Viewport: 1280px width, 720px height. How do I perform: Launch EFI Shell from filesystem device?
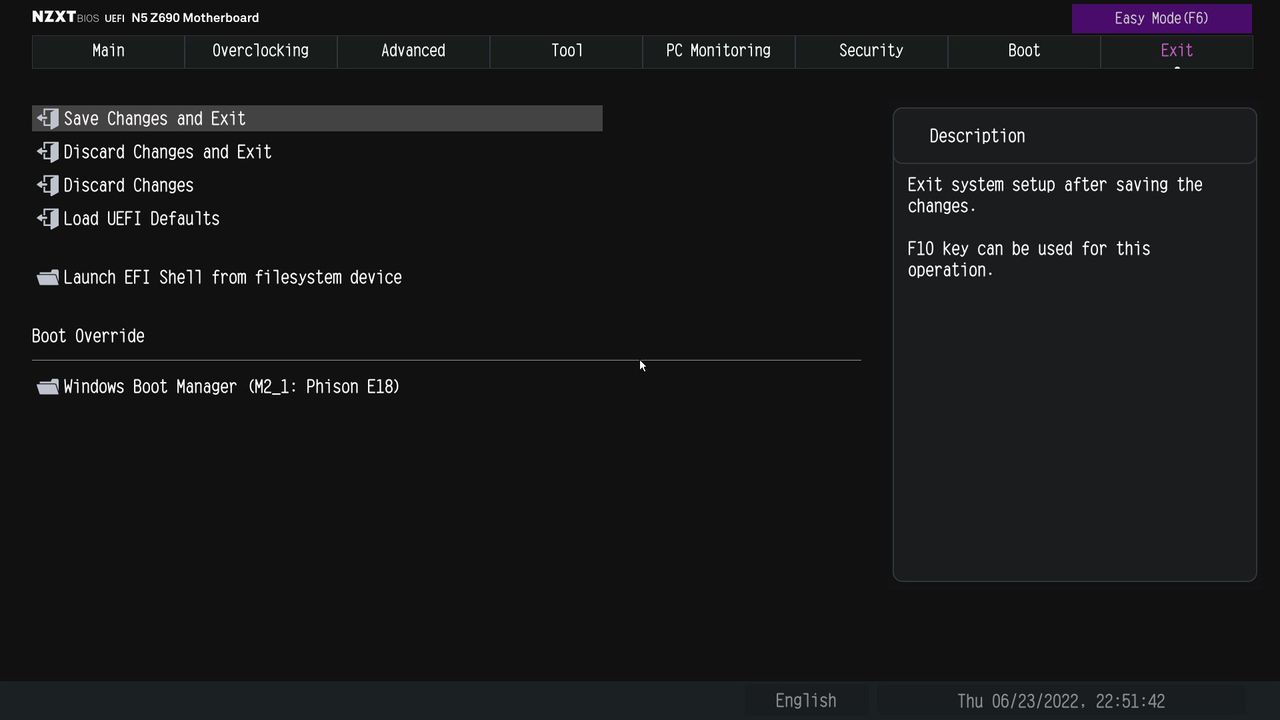pyautogui.click(x=232, y=277)
